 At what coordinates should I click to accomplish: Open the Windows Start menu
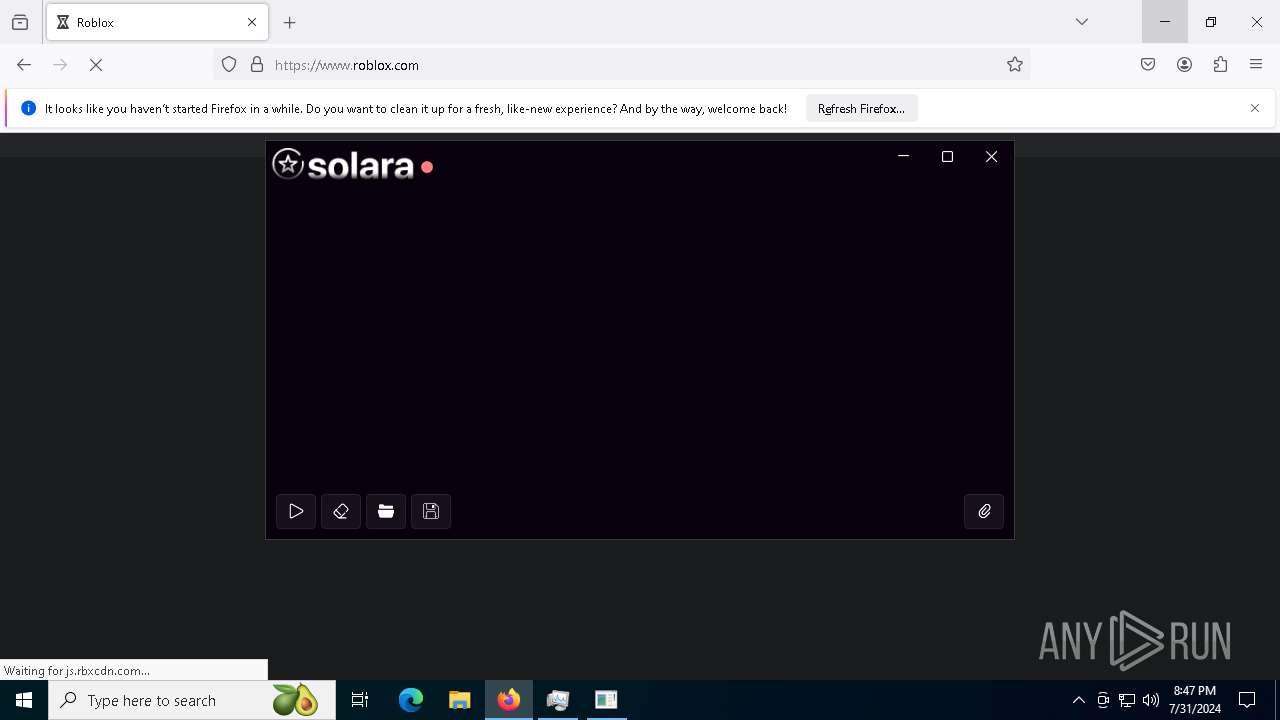24,700
